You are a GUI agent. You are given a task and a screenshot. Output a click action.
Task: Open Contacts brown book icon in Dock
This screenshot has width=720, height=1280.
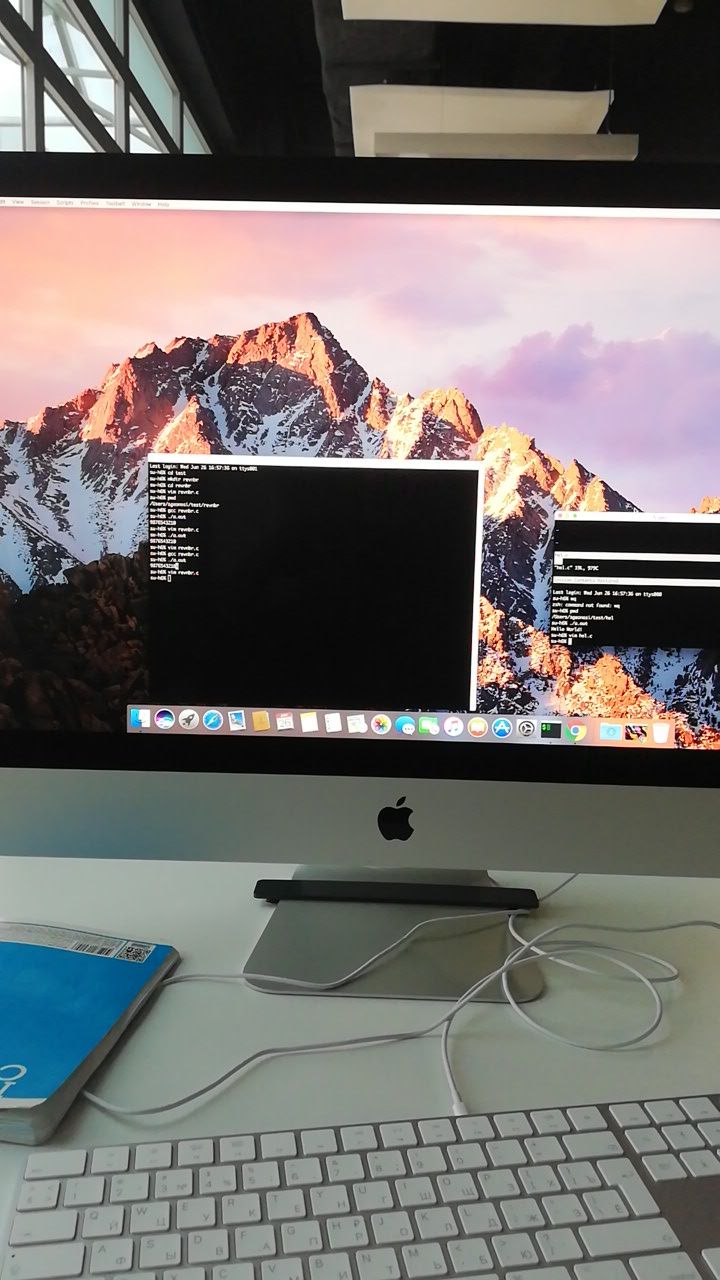pos(261,721)
